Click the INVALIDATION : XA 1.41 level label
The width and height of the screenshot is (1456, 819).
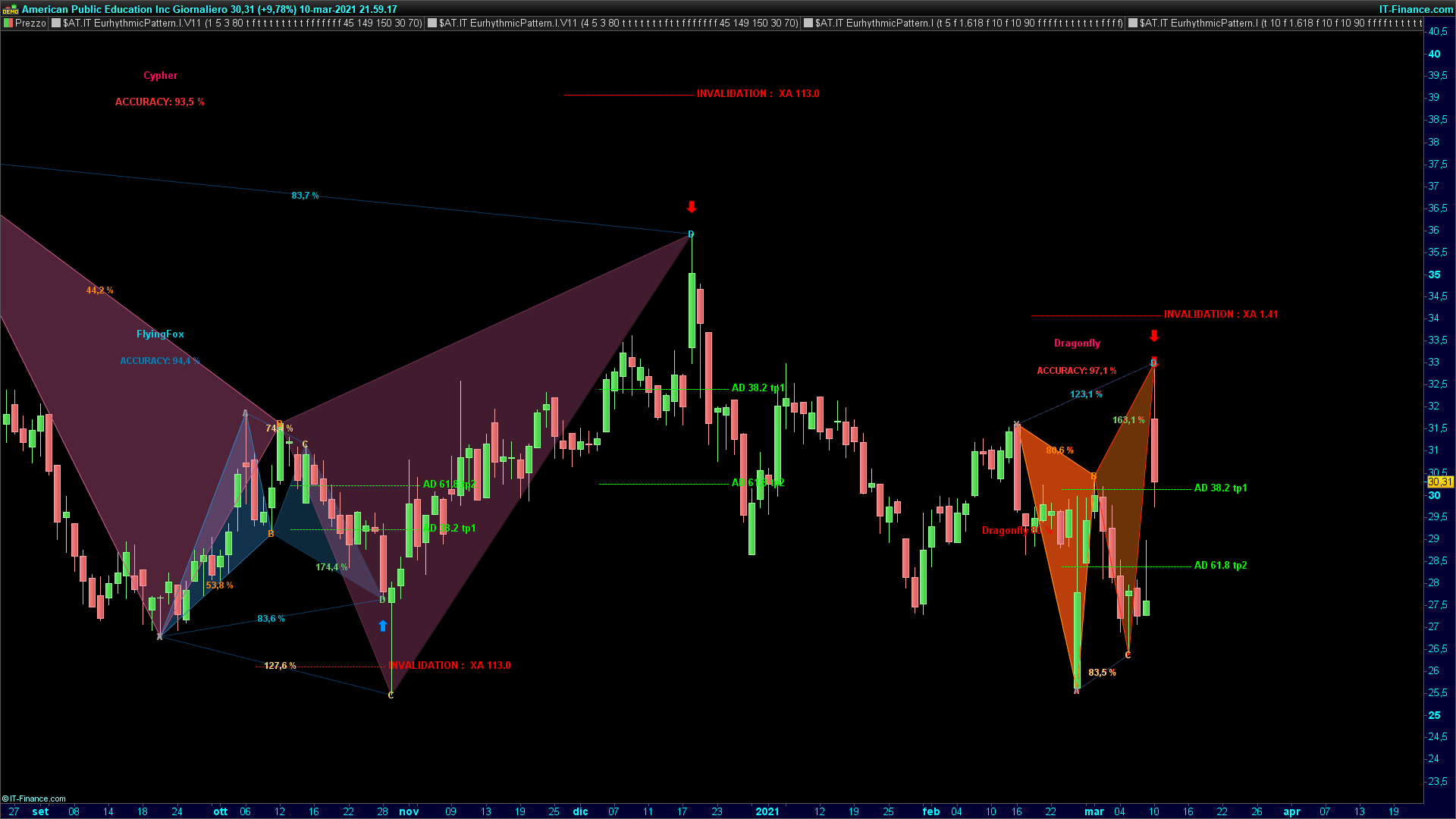pos(1220,315)
